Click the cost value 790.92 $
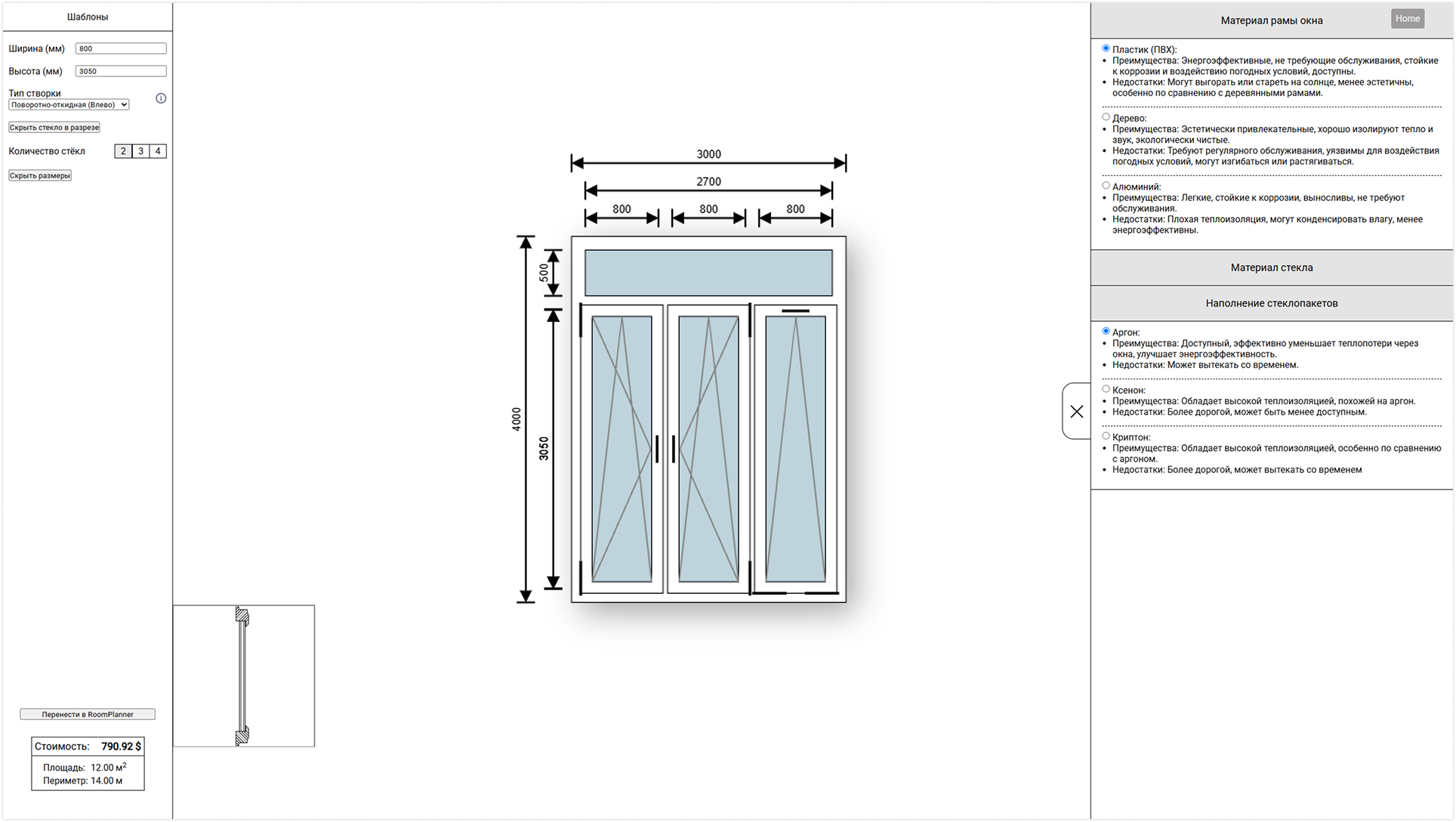Screen dimensions: 1456x822 [121, 746]
